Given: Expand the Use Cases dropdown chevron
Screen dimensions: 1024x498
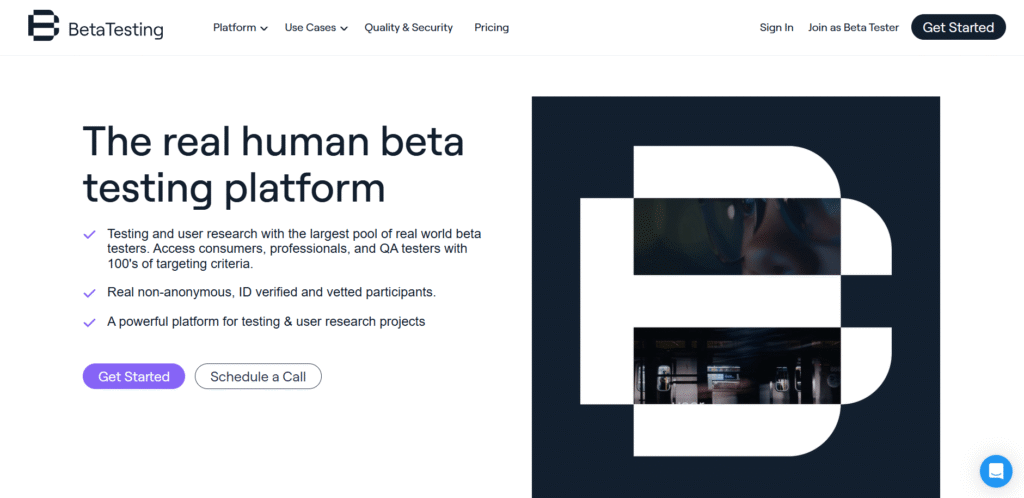Looking at the screenshot, I should coord(344,29).
